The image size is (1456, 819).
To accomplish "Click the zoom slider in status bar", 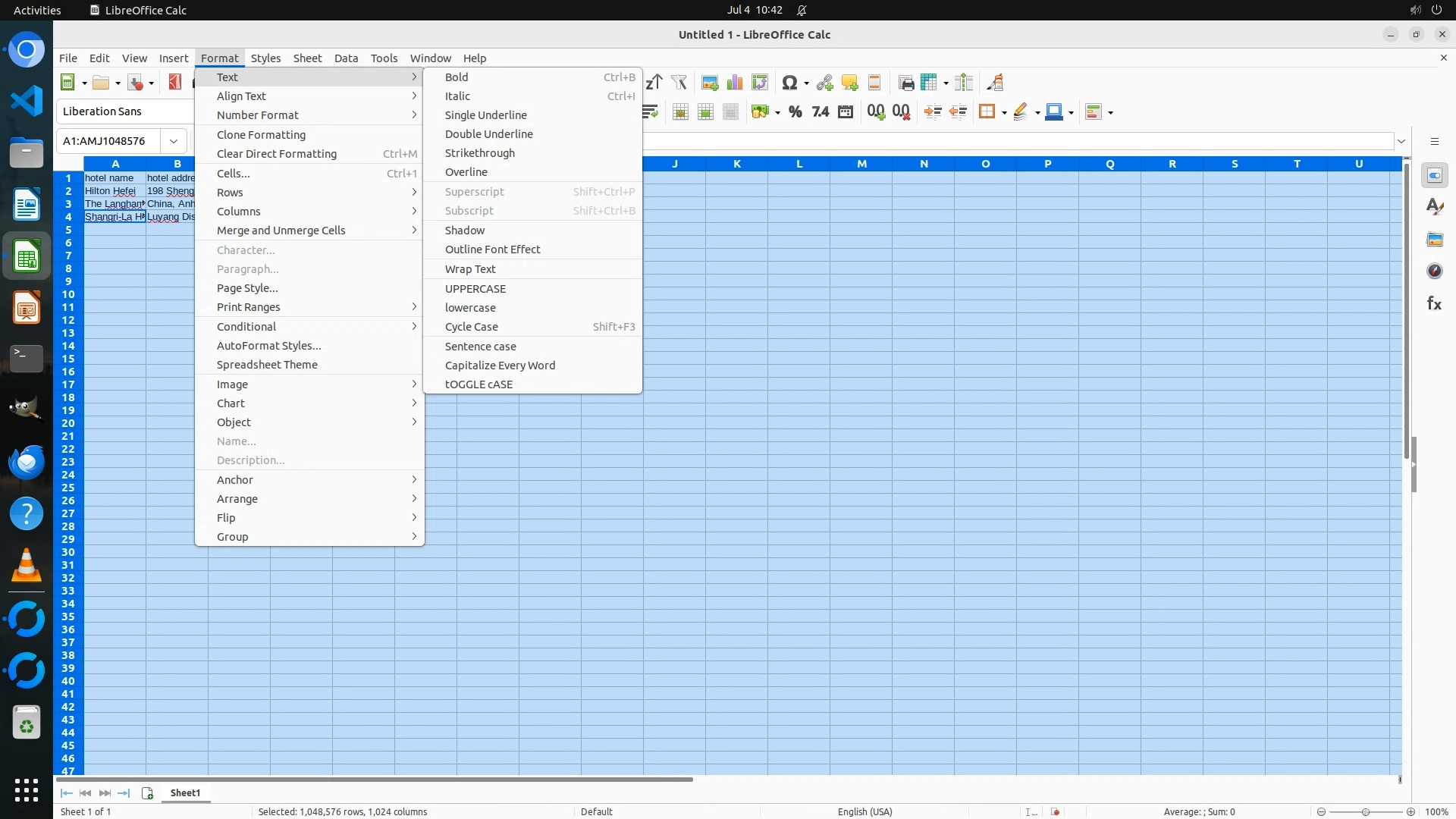I will pyautogui.click(x=1365, y=811).
